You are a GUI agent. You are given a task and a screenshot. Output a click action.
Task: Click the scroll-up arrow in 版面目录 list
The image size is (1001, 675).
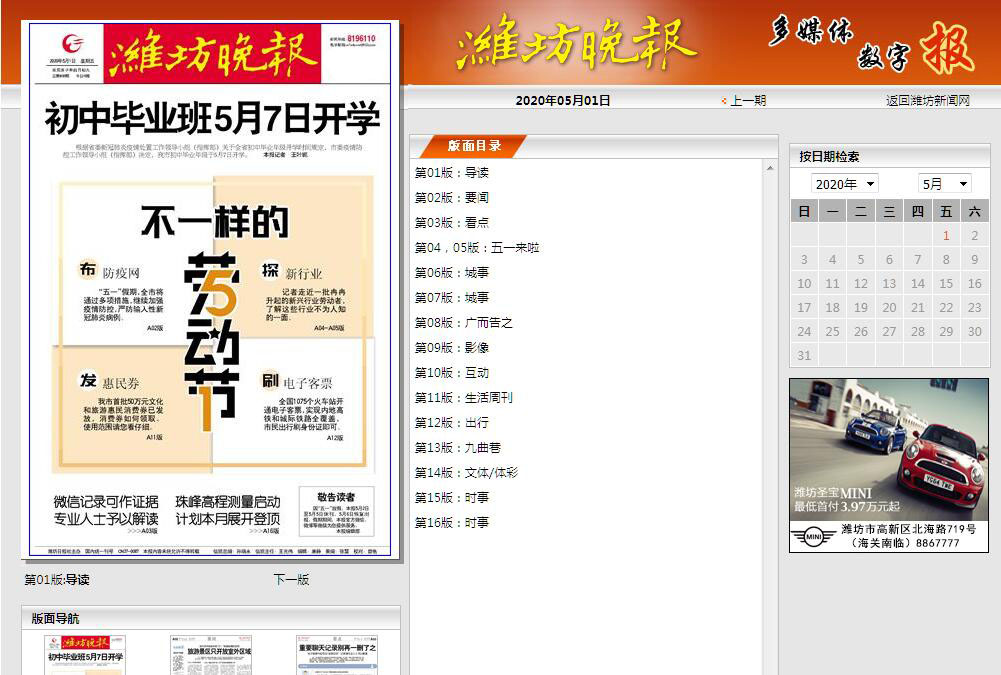pos(770,168)
